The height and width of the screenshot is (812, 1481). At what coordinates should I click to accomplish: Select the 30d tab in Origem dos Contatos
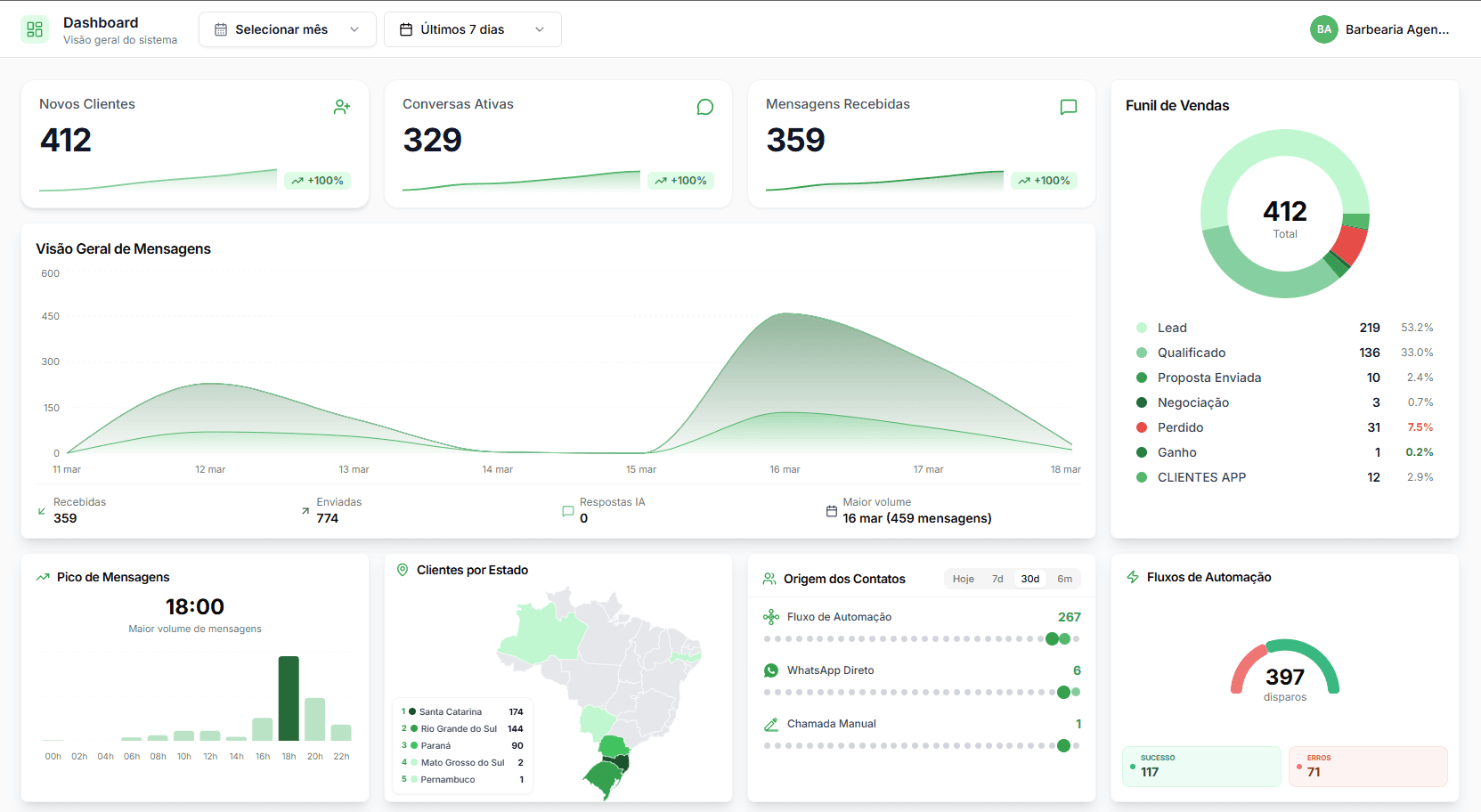1029,578
